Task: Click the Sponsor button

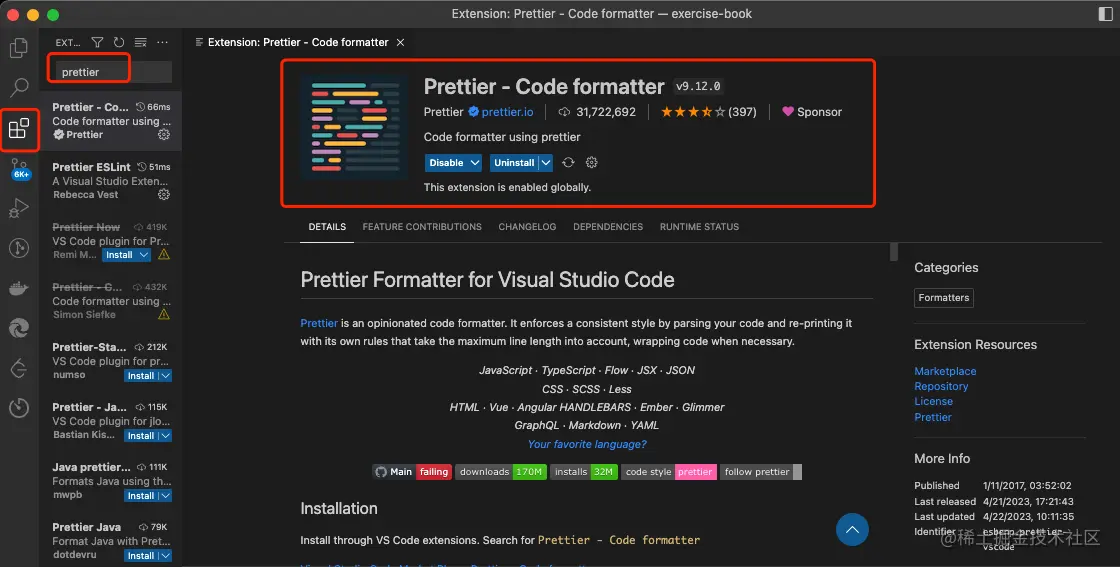Action: [811, 112]
